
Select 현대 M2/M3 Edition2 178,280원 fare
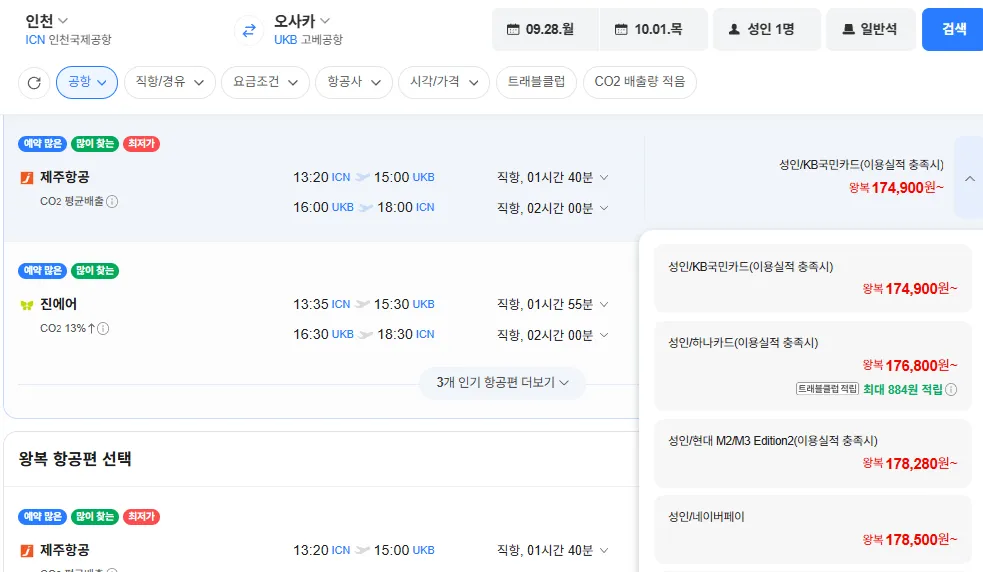(812, 453)
